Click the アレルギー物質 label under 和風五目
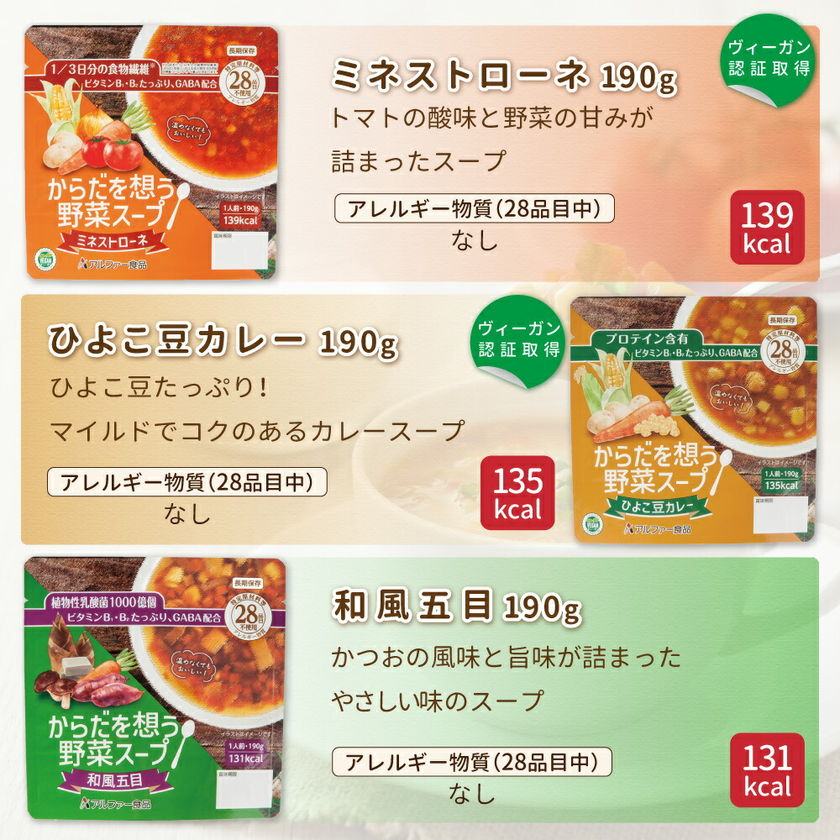Screen dimensions: 840x840 472,762
